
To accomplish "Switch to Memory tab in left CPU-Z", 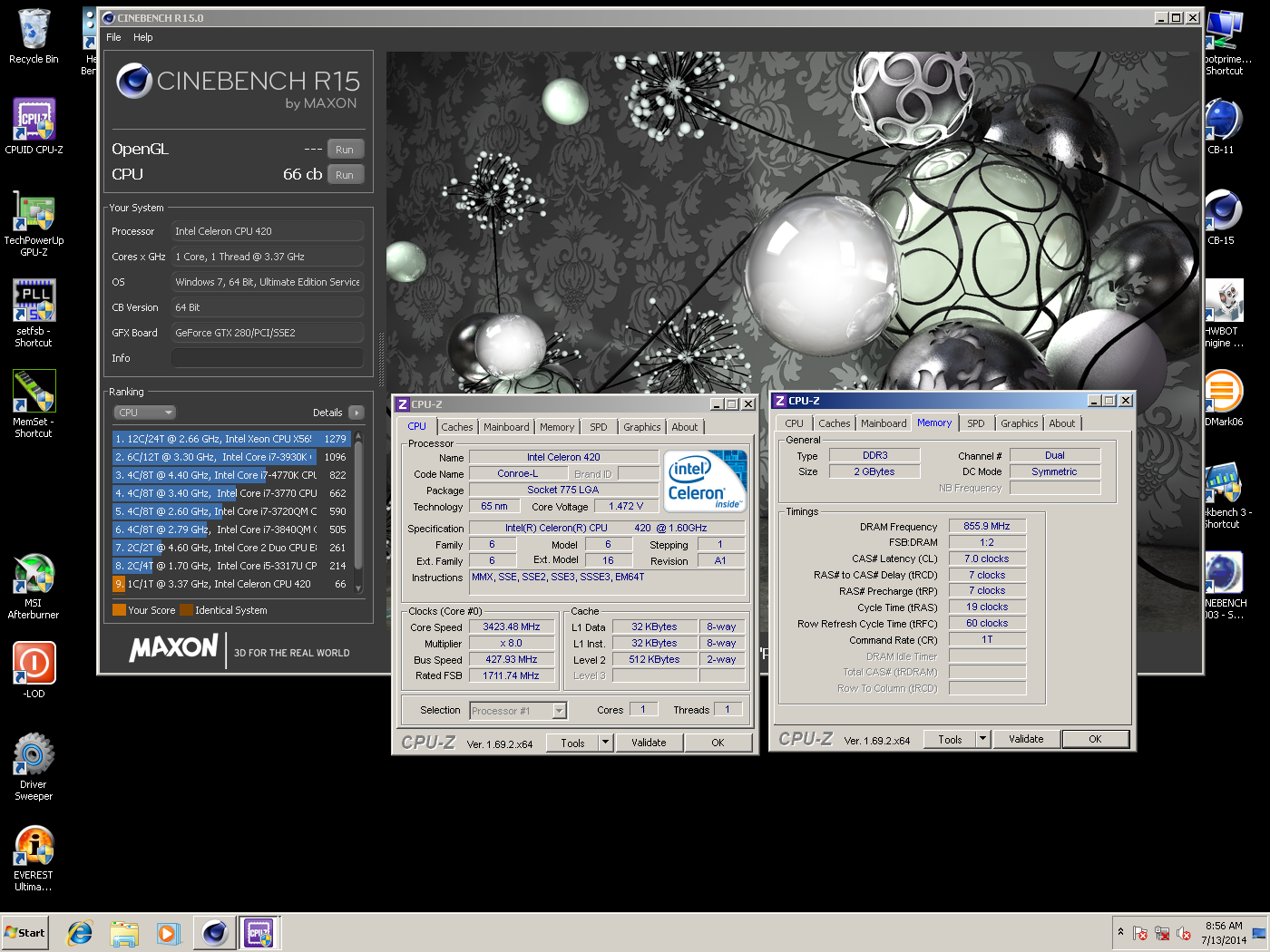I will pos(557,427).
